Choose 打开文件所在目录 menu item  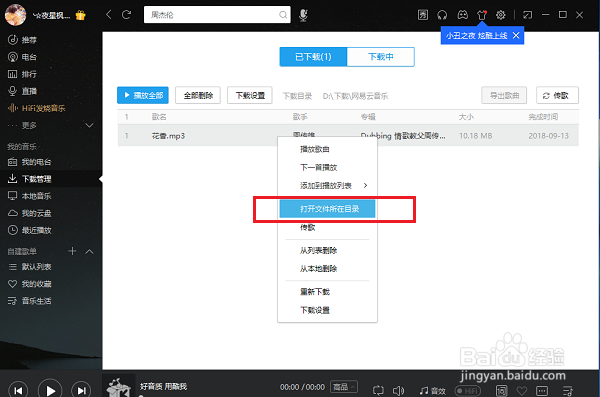327,209
